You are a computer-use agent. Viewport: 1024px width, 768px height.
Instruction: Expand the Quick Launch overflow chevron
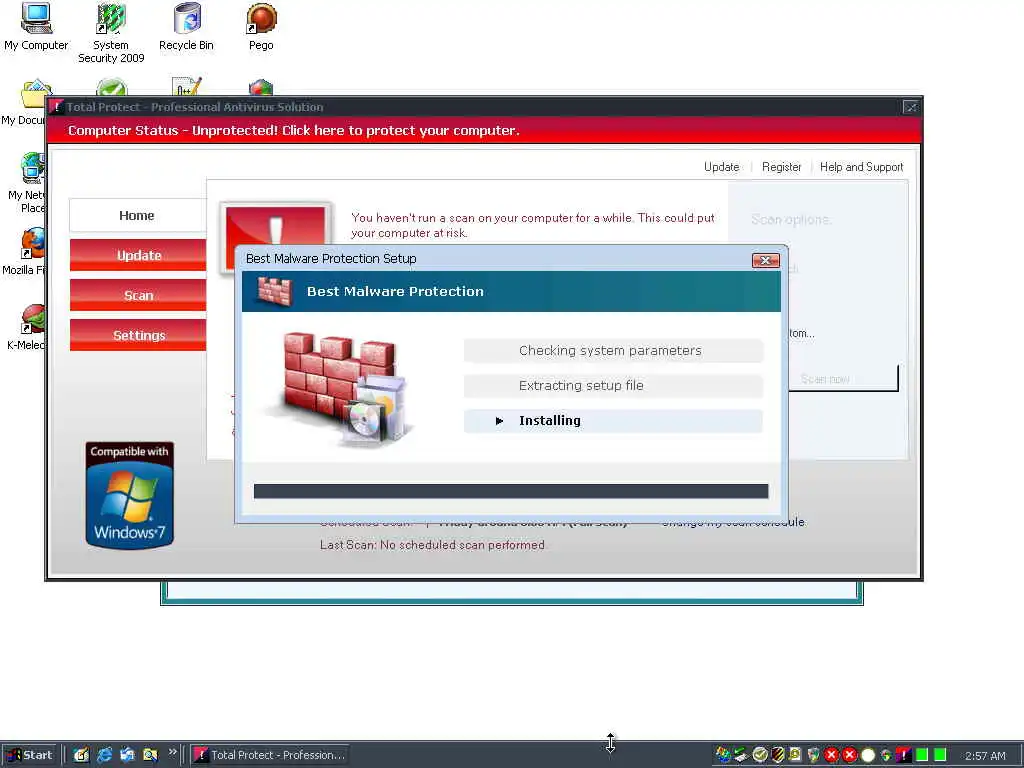coord(172,752)
